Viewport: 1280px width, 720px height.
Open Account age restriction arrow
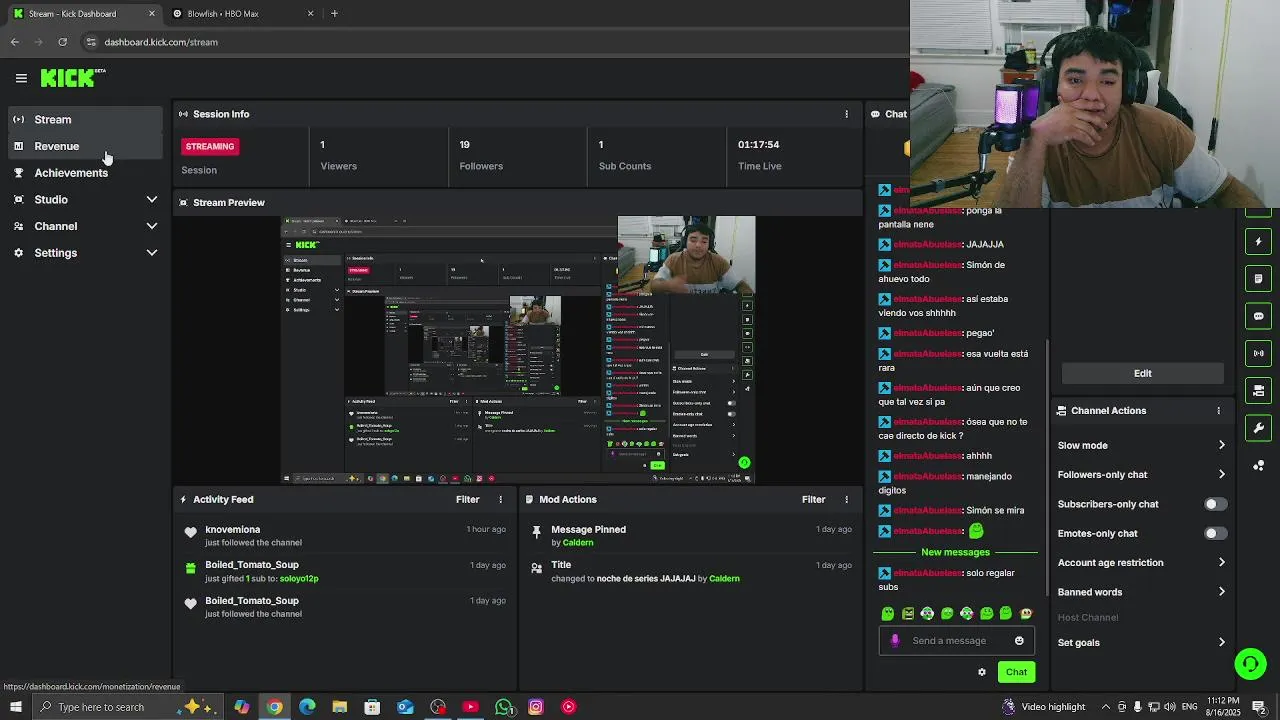[x=1221, y=562]
